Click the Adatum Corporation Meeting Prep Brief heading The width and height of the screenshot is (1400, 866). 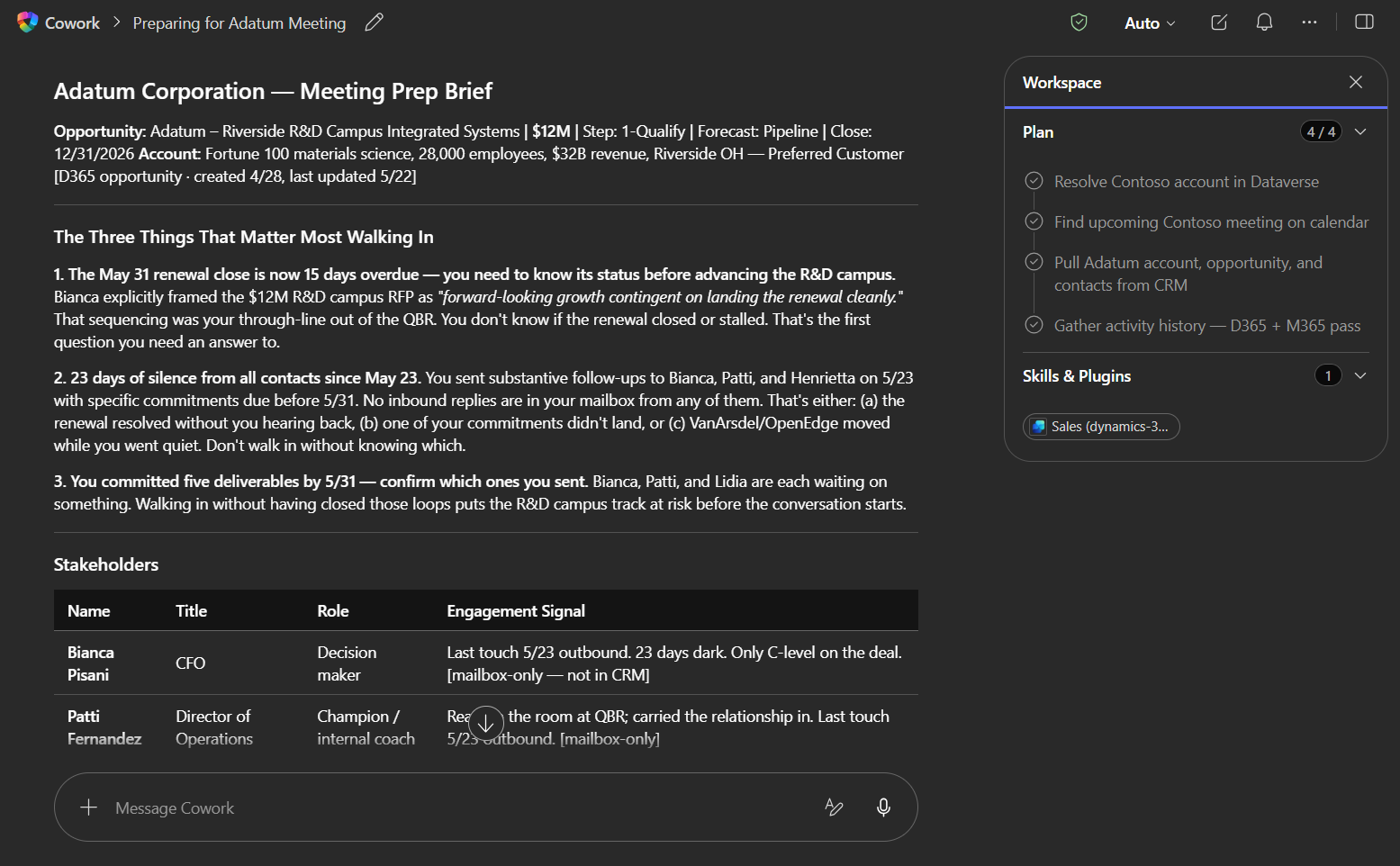[x=273, y=91]
